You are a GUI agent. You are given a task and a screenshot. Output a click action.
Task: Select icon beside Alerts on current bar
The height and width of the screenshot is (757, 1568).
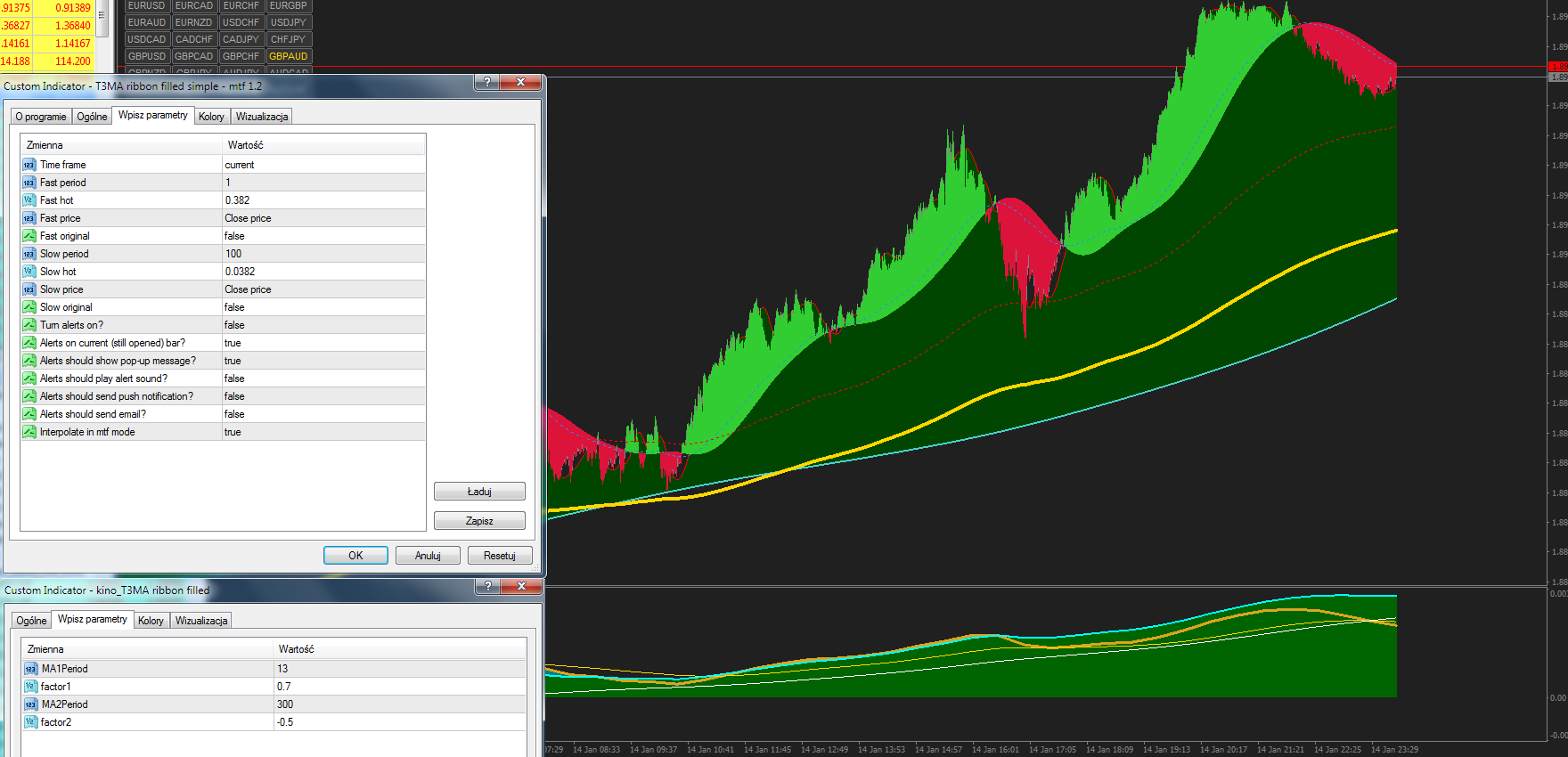click(29, 343)
